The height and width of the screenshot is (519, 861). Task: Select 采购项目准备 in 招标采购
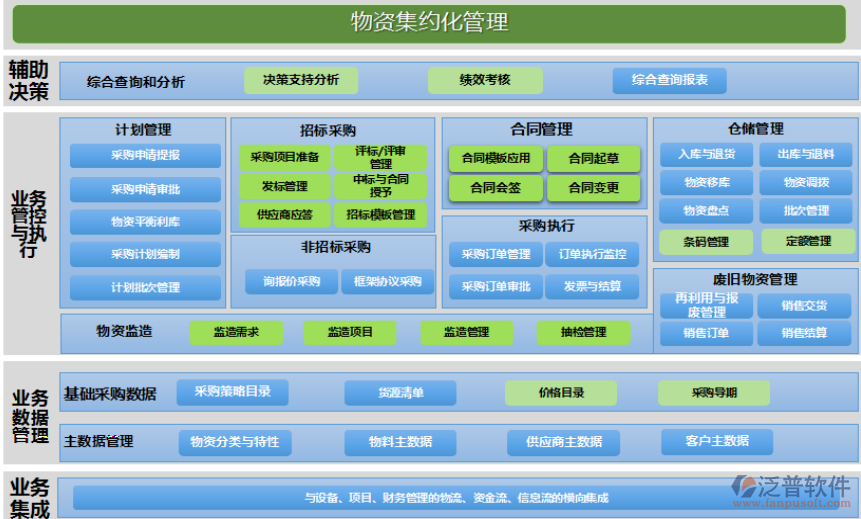[x=284, y=158]
